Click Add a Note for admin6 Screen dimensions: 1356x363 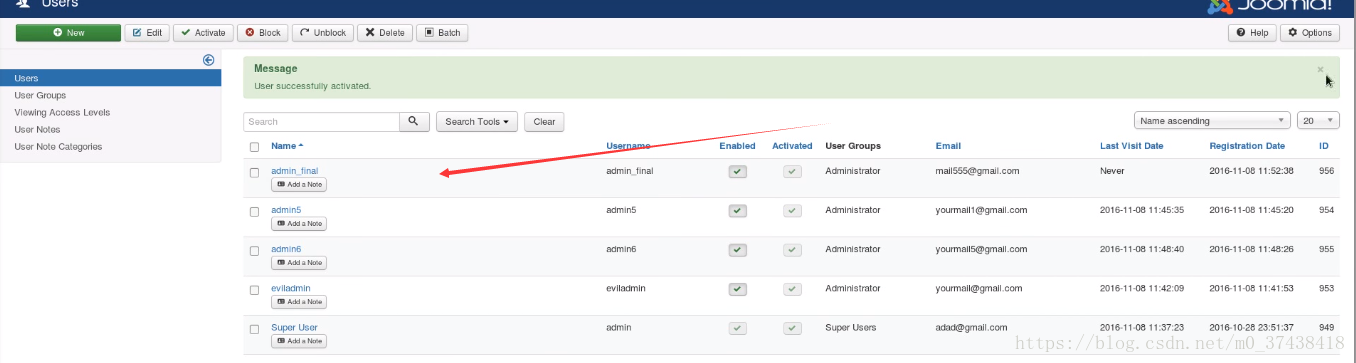click(299, 263)
